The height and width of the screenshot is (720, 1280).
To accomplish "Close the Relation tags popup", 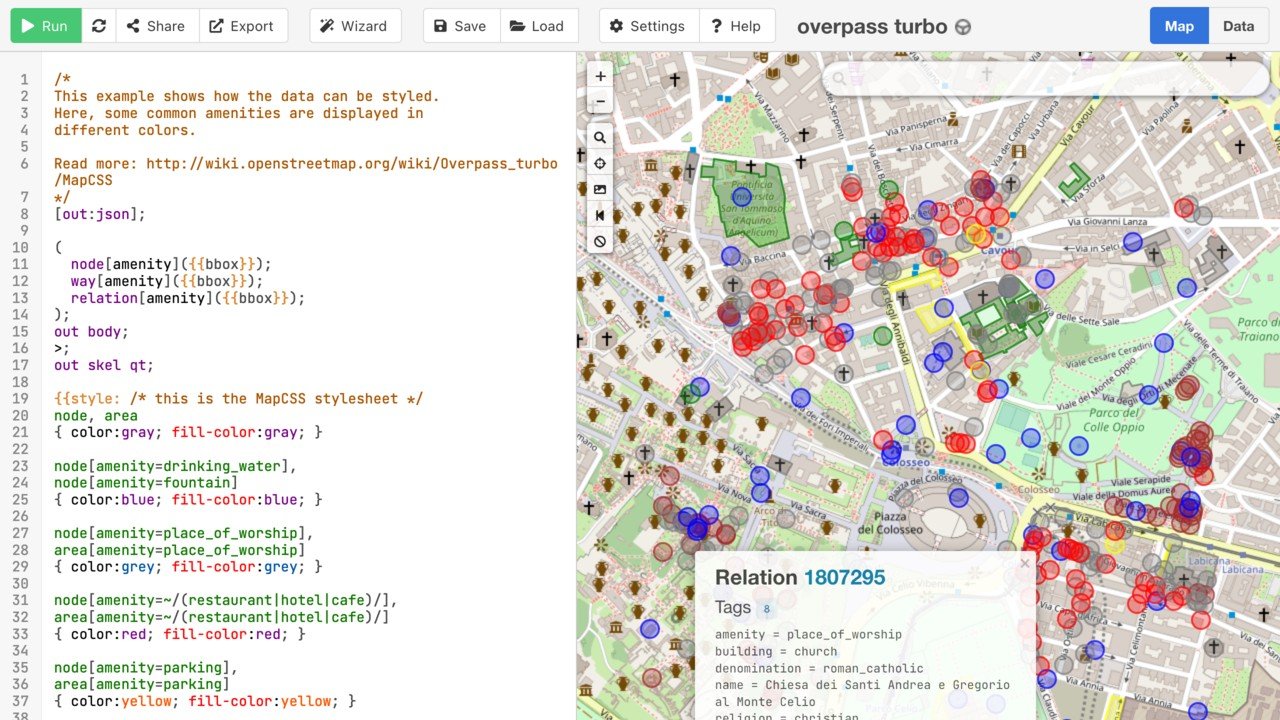I will (1024, 563).
